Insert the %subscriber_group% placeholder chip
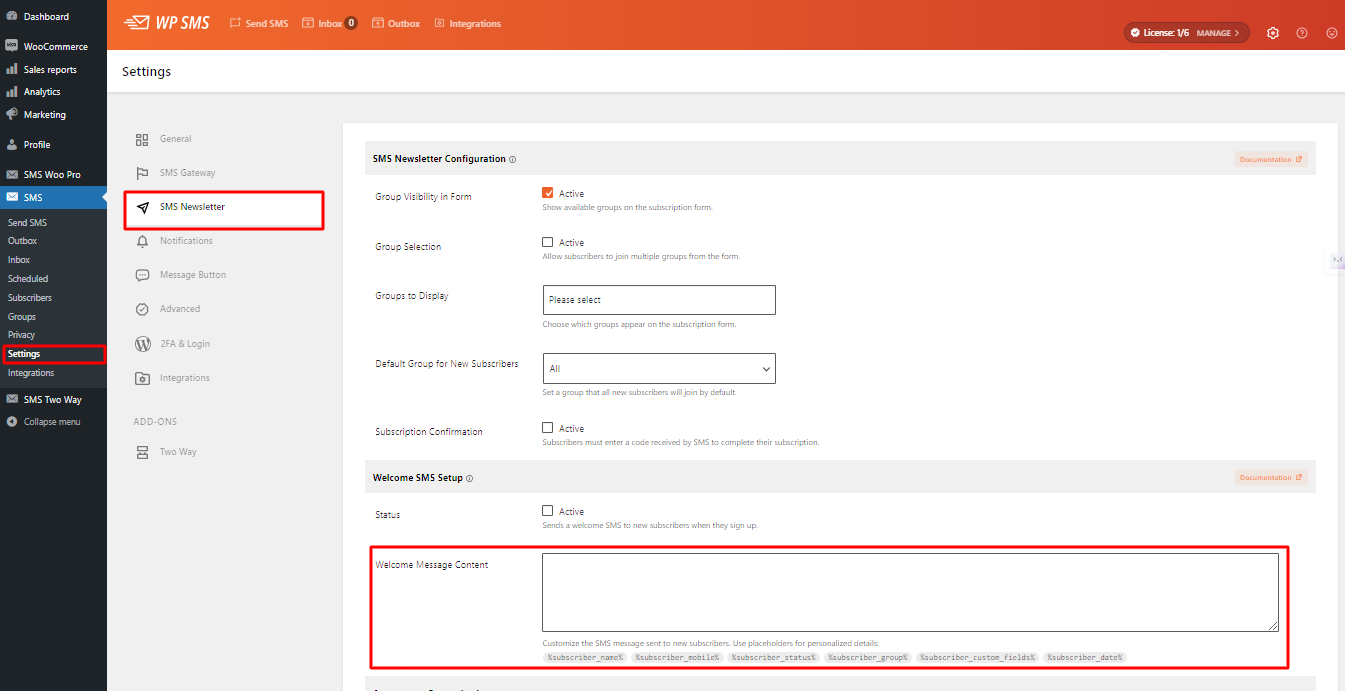This screenshot has height=691, width=1345. [x=868, y=657]
